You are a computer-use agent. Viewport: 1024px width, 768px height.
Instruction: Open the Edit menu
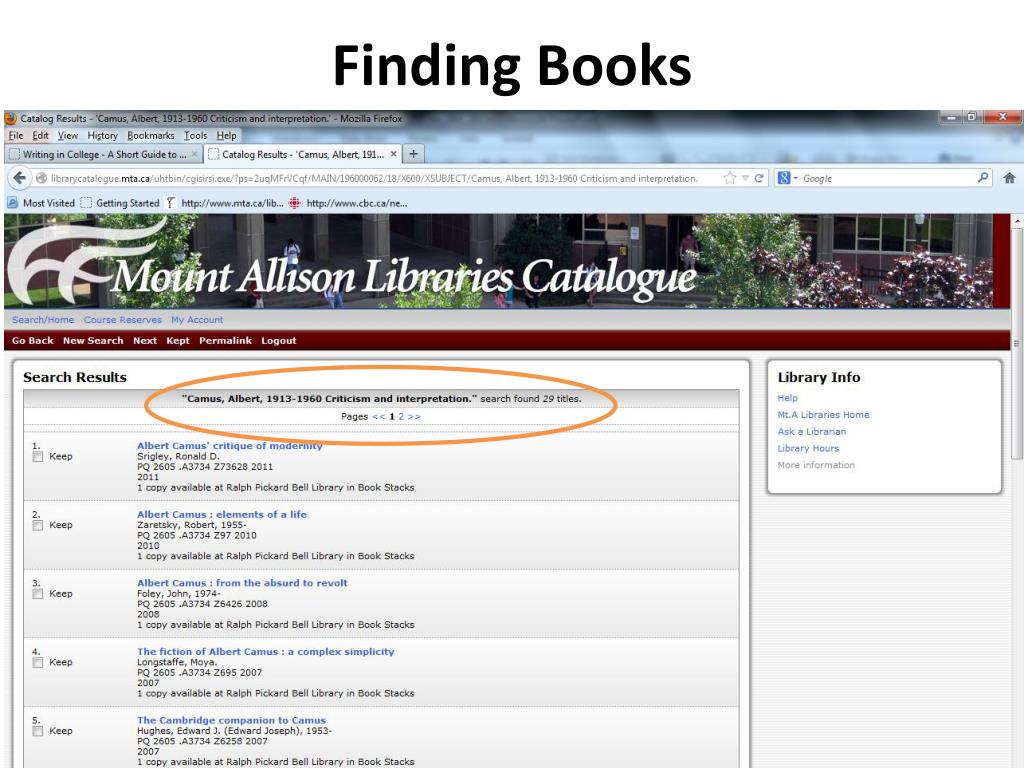(x=40, y=136)
